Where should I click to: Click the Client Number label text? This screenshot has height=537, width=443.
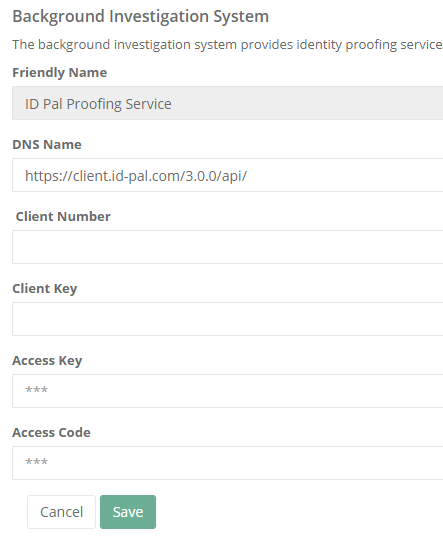click(x=63, y=216)
